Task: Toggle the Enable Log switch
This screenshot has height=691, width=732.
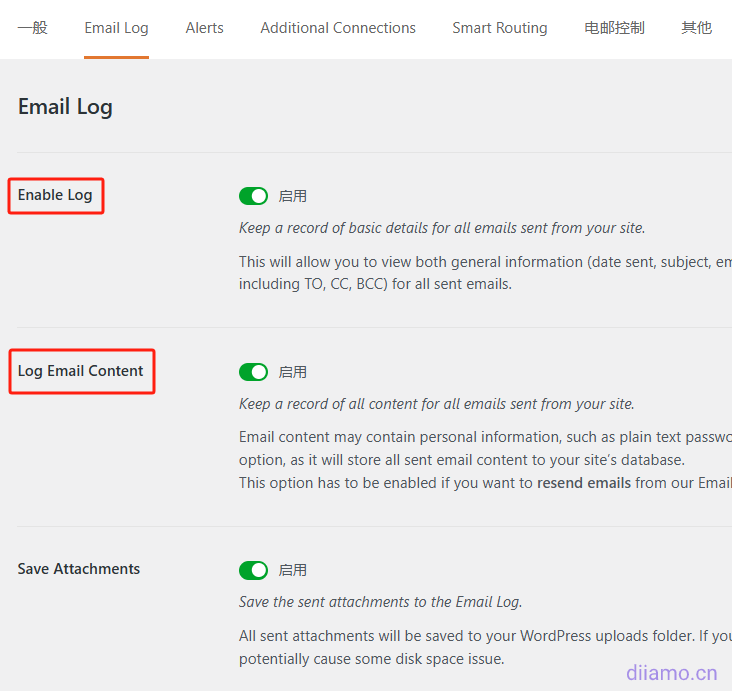Action: click(x=254, y=196)
